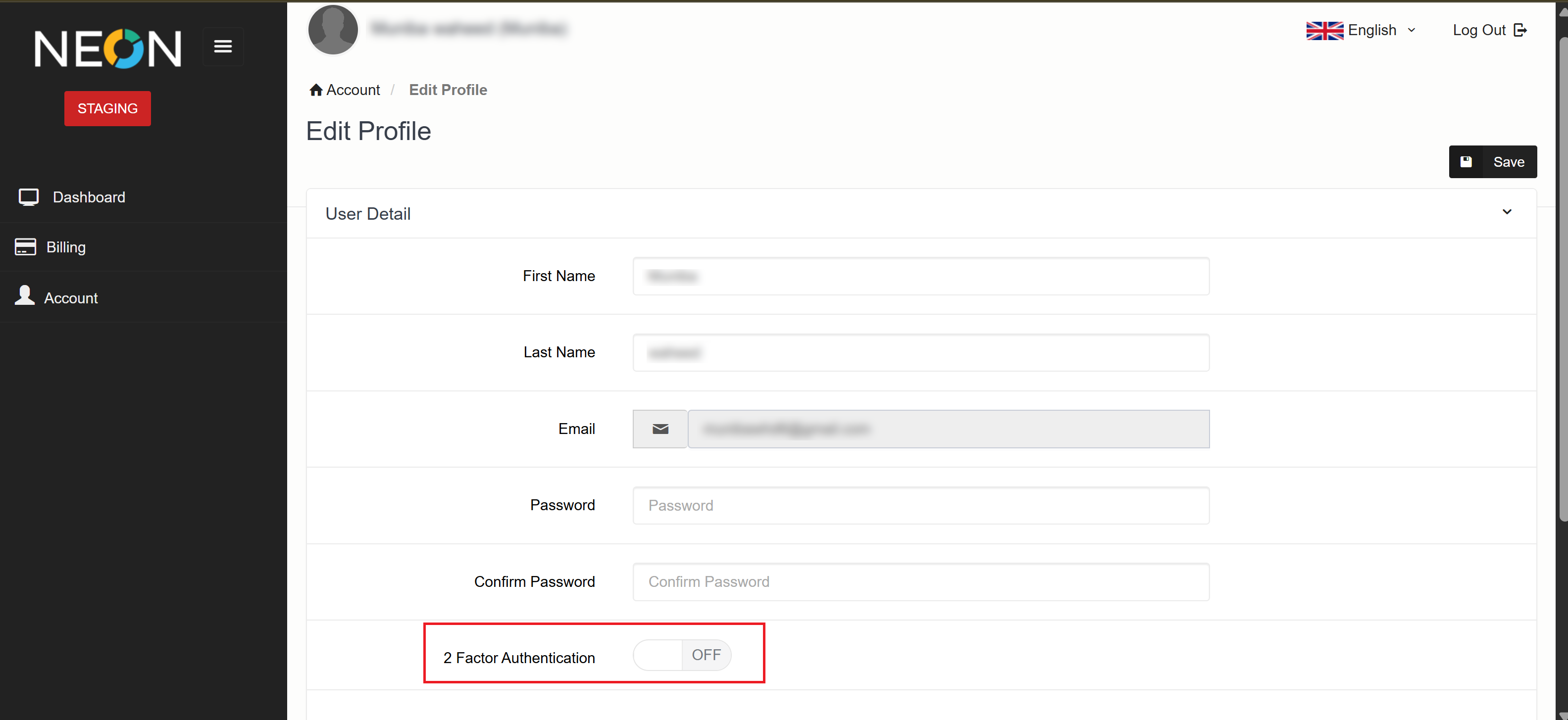Click the hamburger menu icon

(x=223, y=46)
